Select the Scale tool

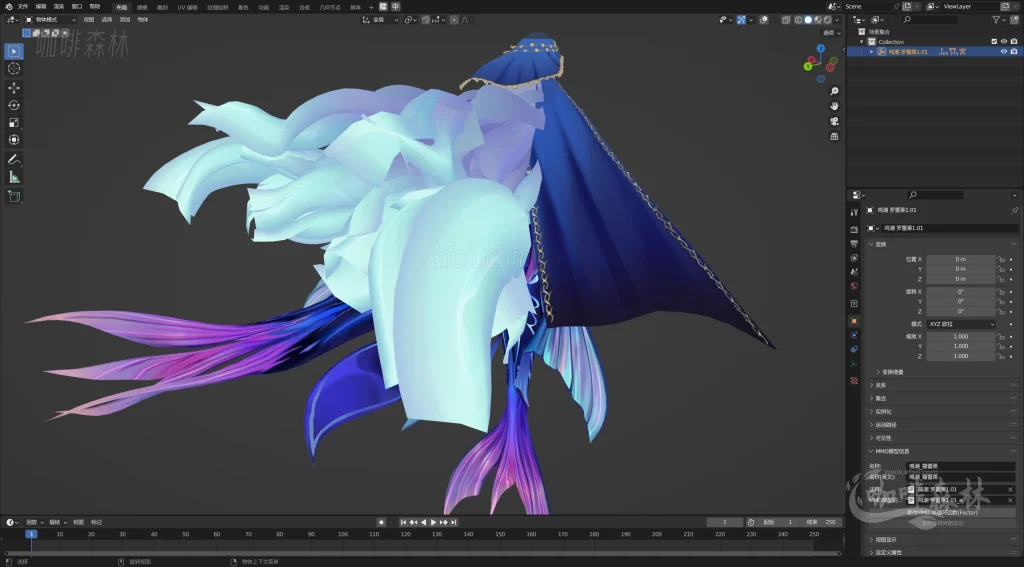coord(14,123)
